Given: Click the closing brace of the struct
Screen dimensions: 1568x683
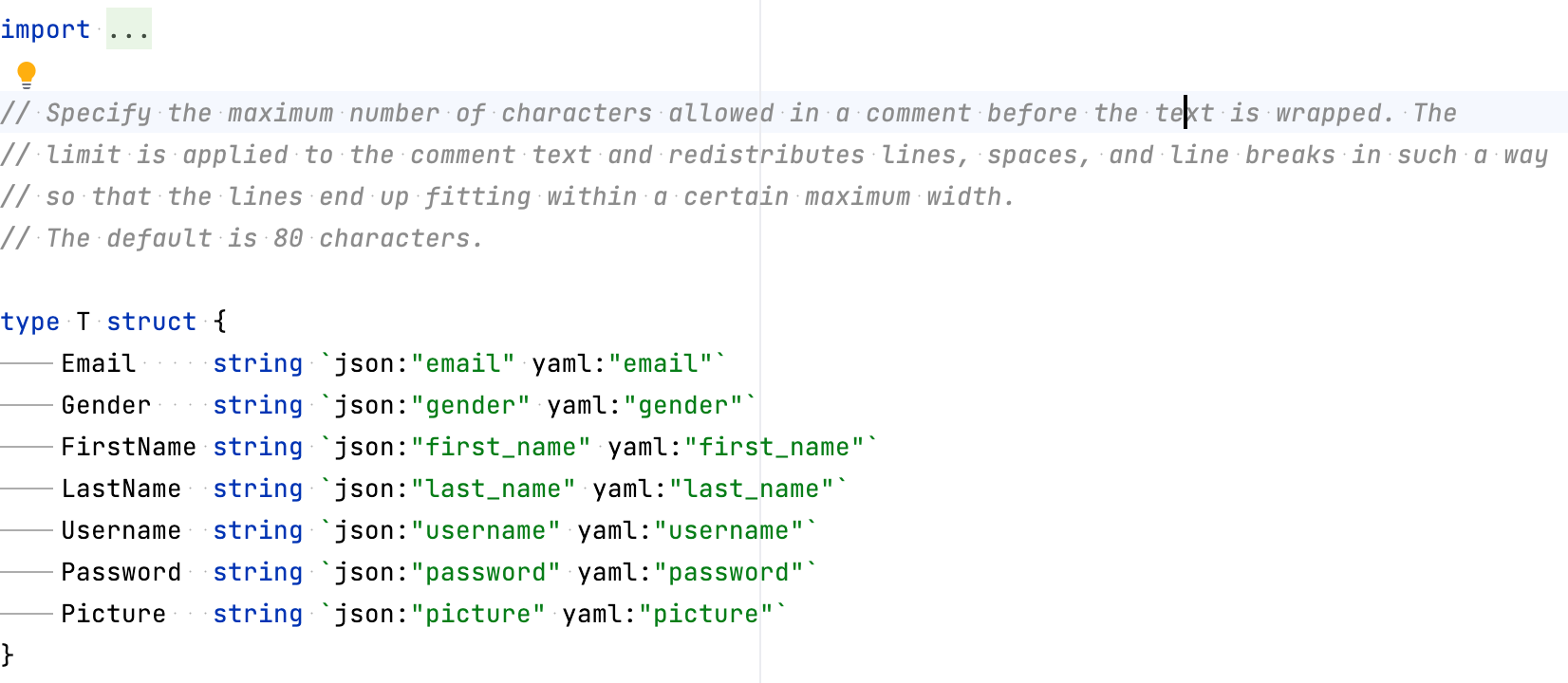Looking at the screenshot, I should [x=8, y=655].
